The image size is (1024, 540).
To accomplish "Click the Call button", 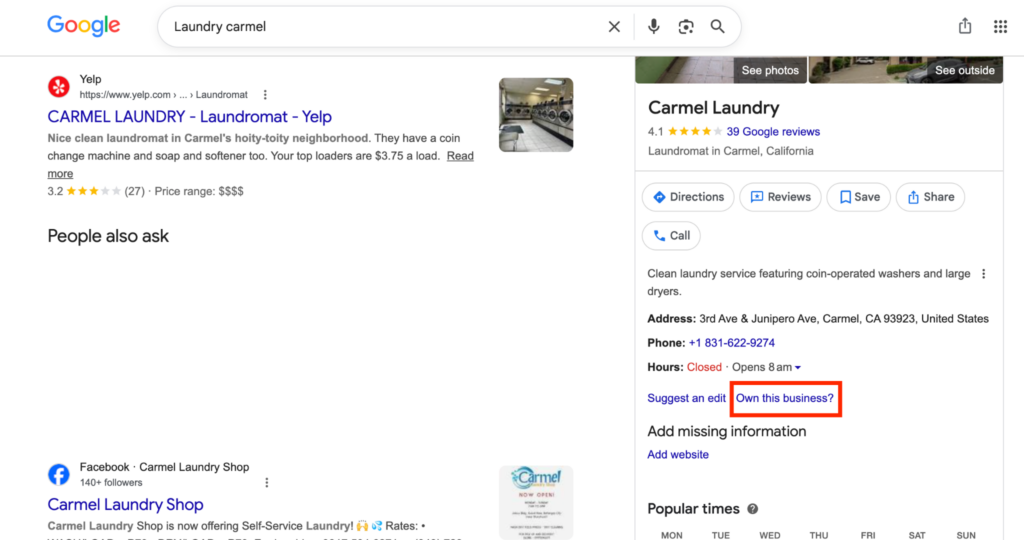I will click(671, 236).
